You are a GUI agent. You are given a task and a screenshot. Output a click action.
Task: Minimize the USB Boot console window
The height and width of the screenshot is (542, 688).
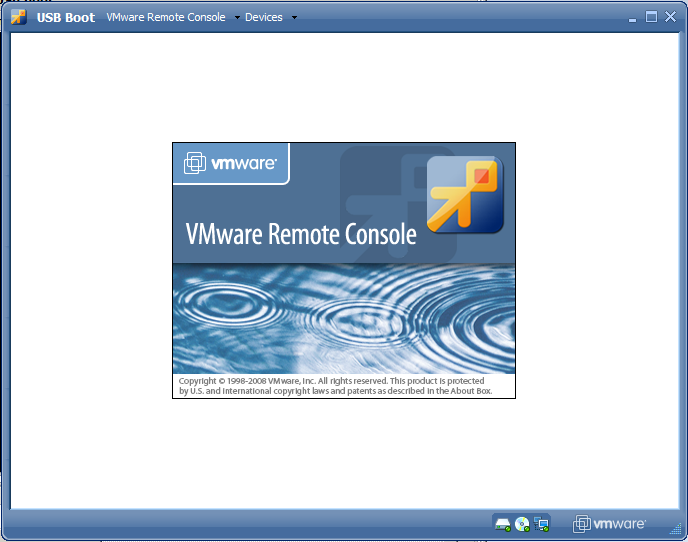point(632,19)
